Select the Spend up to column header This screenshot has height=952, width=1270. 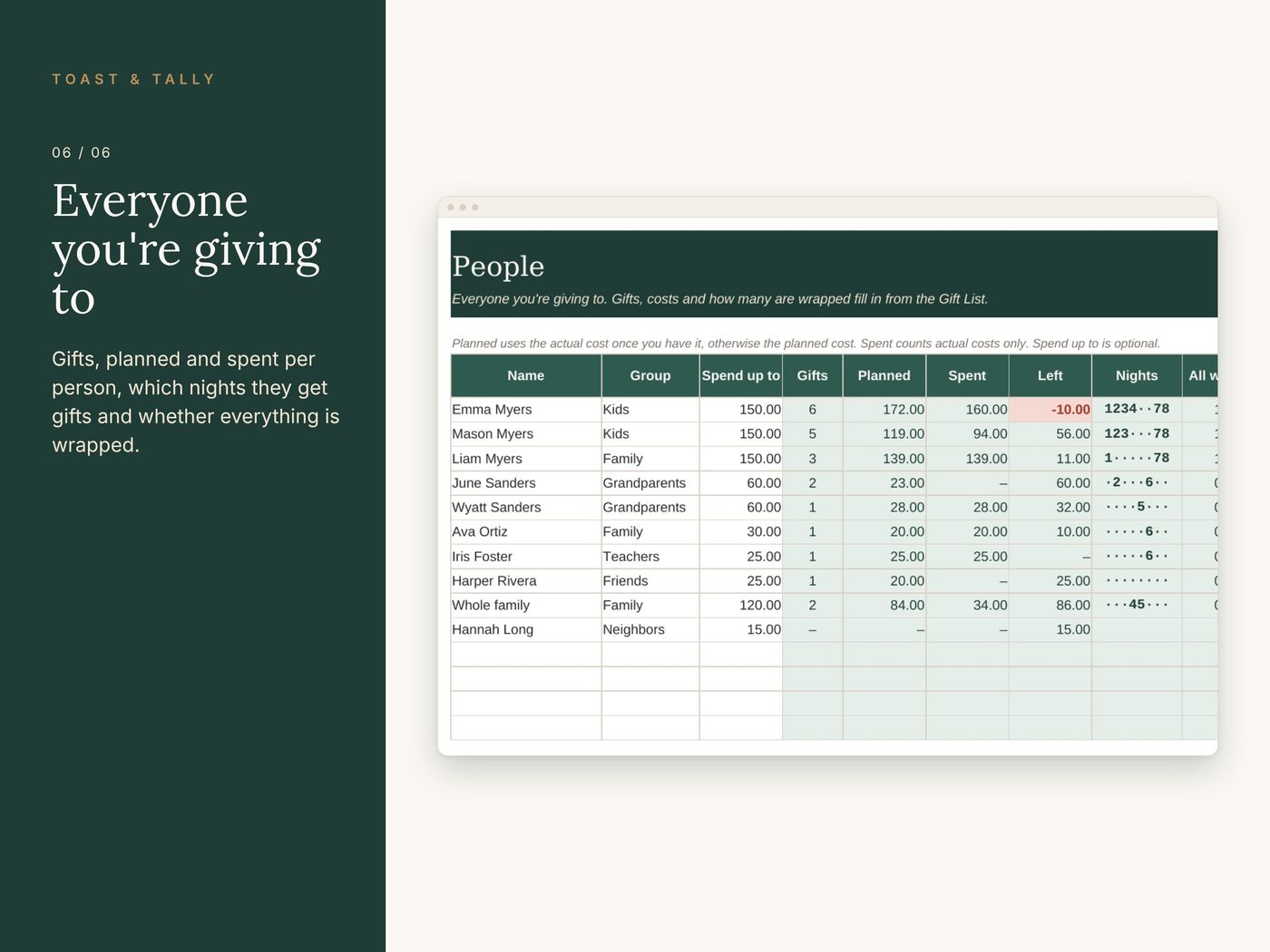click(741, 375)
